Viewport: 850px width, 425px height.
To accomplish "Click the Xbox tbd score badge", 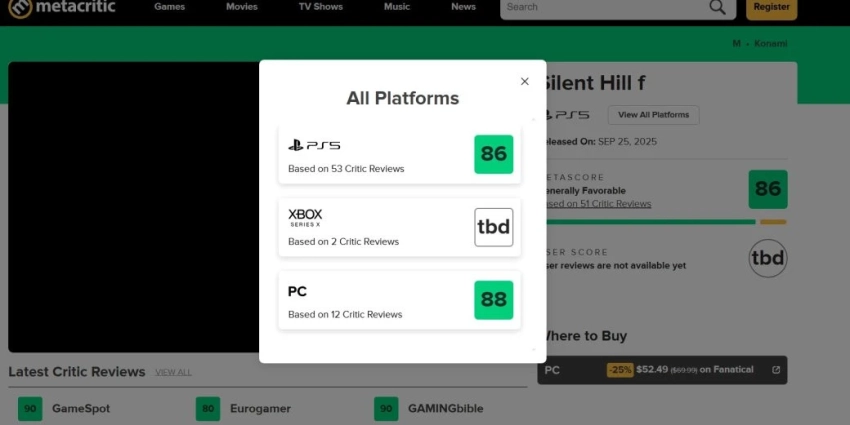I will pos(493,227).
